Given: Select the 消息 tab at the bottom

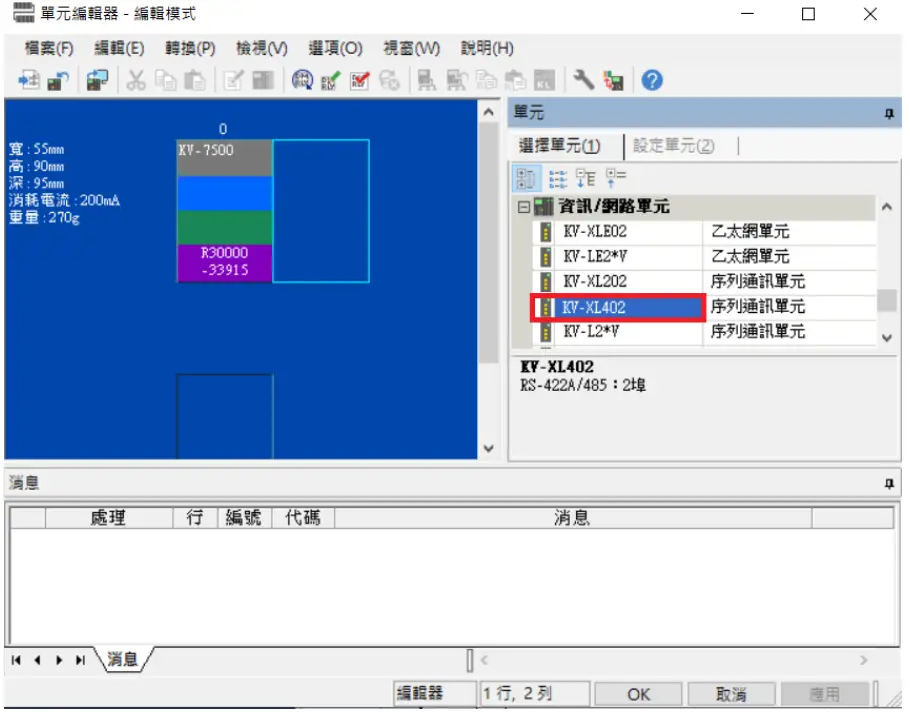Looking at the screenshot, I should [x=118, y=659].
